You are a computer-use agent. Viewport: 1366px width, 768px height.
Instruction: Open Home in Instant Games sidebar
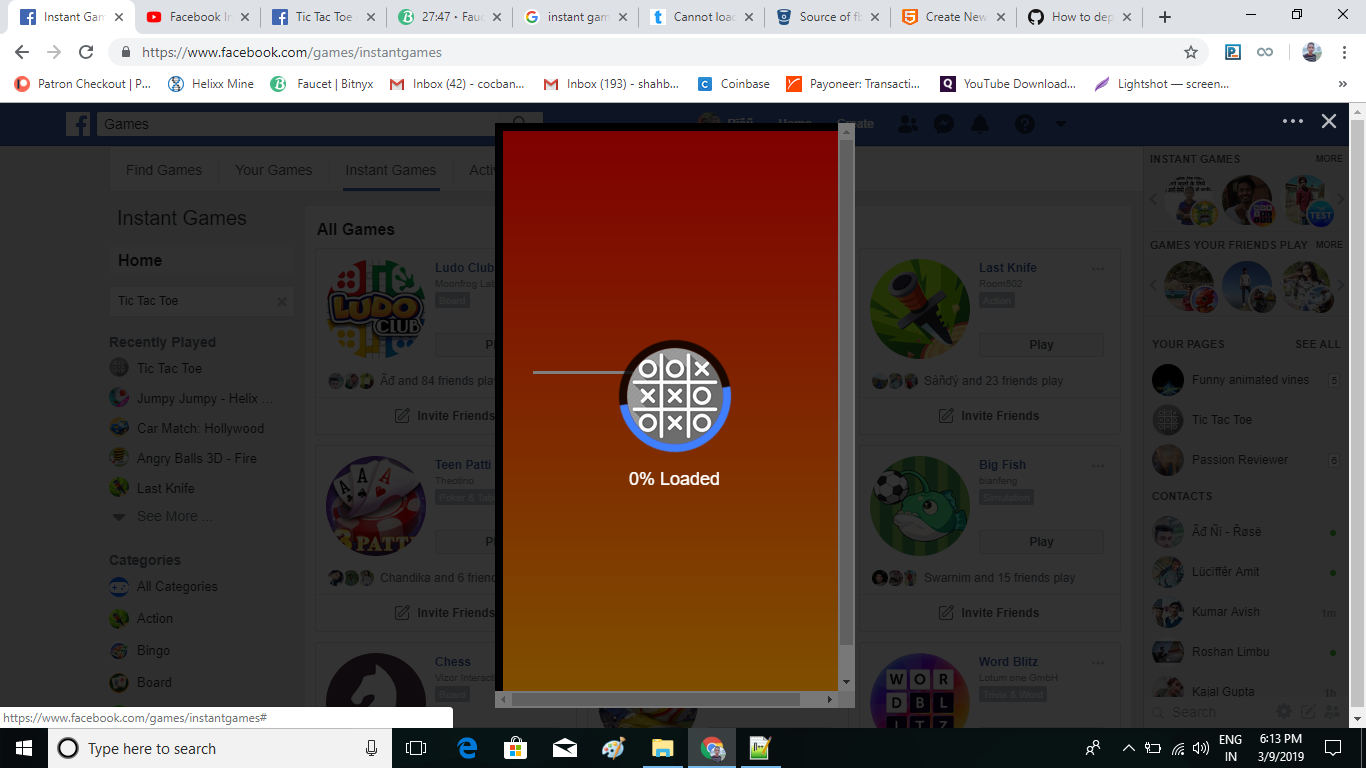[x=200, y=260]
